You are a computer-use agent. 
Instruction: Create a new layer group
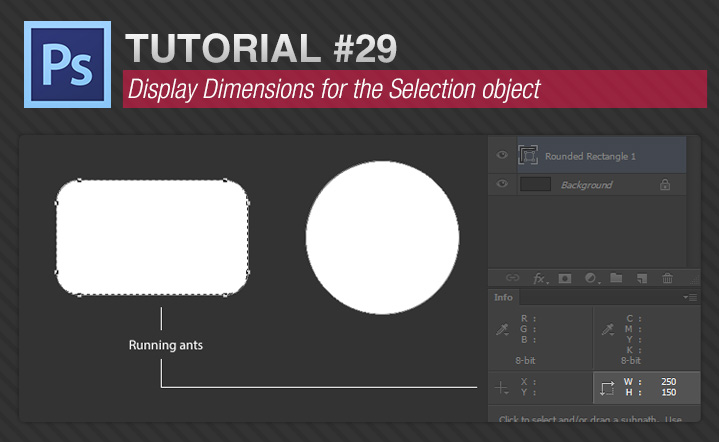(616, 278)
